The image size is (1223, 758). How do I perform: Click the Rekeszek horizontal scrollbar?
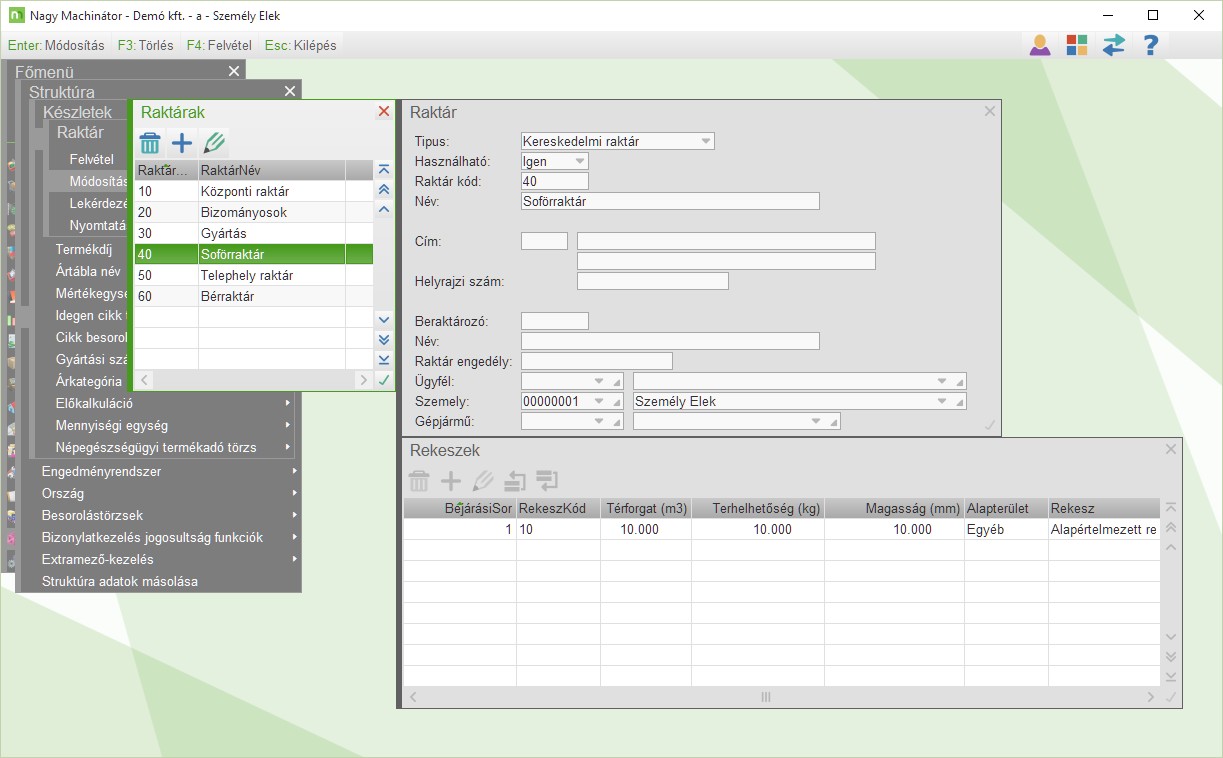(x=766, y=696)
